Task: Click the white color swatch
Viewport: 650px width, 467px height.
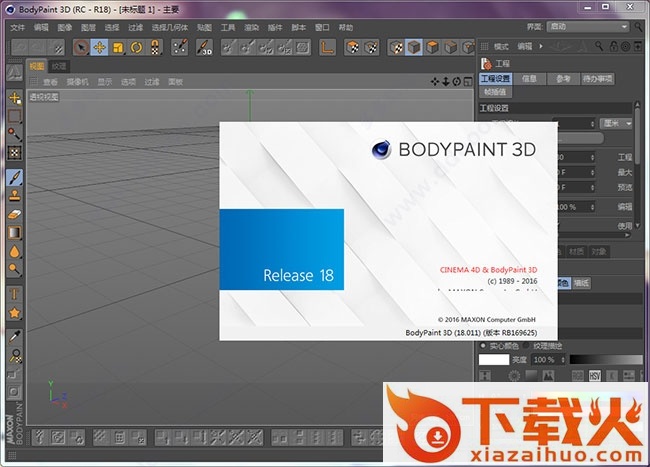Action: click(494, 360)
